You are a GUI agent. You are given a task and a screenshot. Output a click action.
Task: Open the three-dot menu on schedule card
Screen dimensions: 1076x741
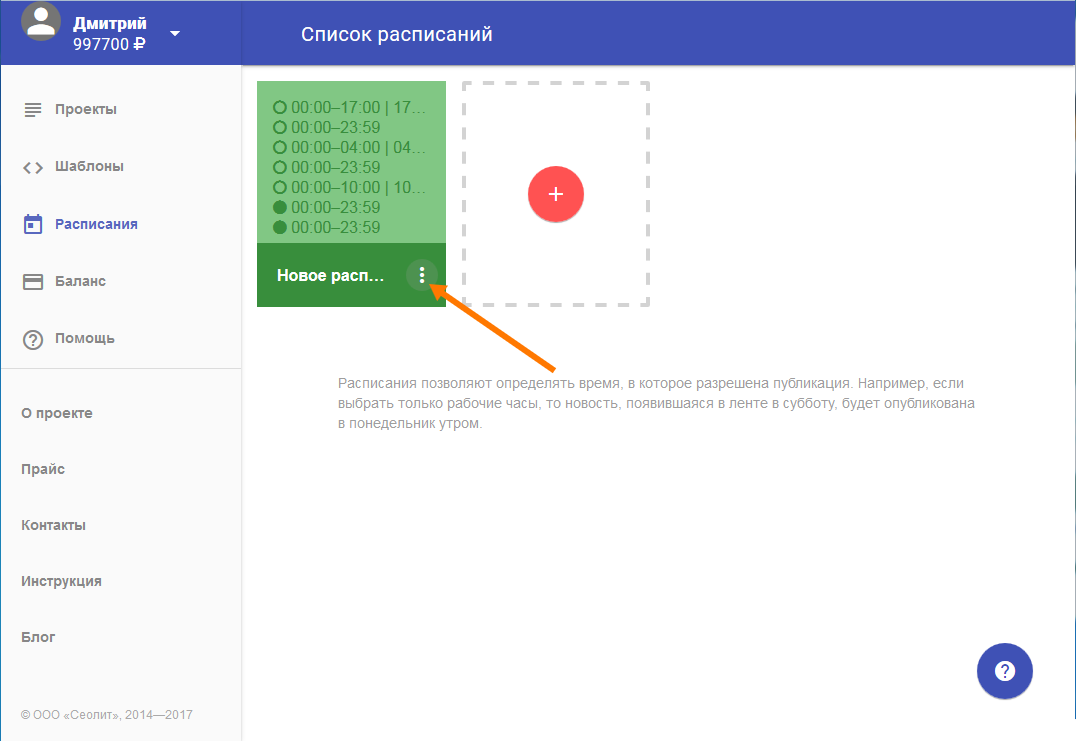422,275
